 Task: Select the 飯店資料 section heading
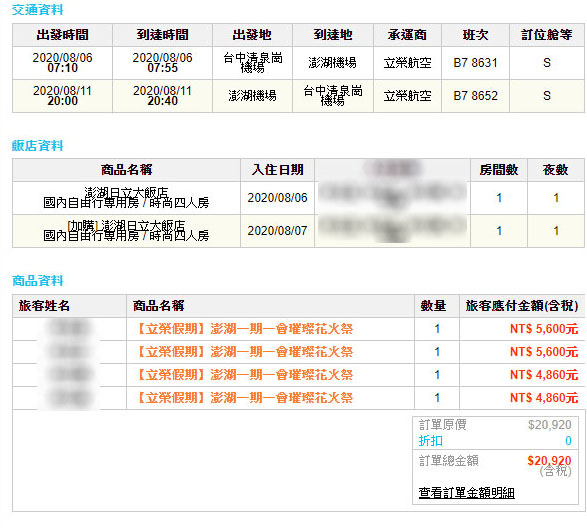point(37,145)
